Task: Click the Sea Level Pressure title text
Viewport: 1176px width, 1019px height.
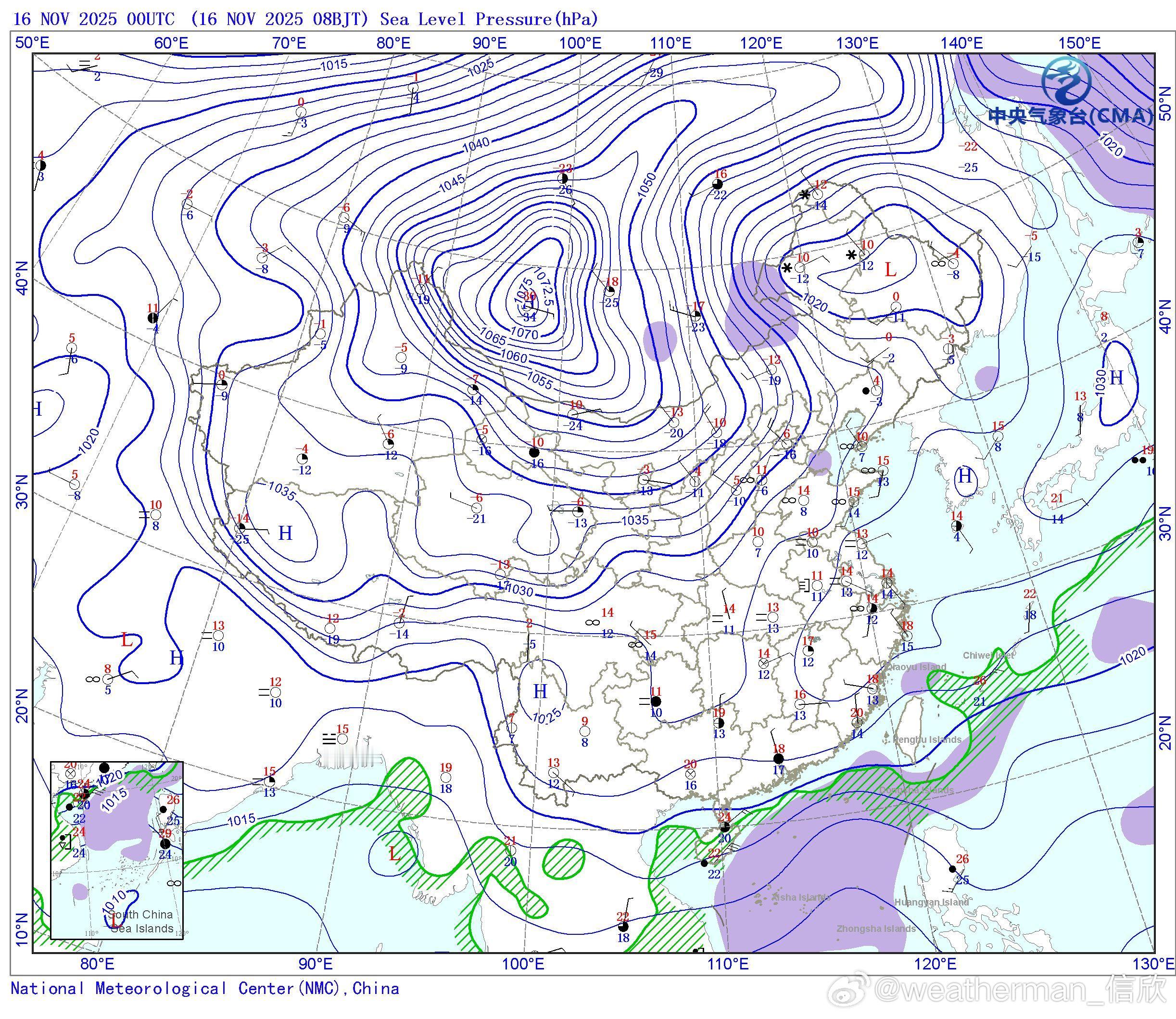Action: 489,19
